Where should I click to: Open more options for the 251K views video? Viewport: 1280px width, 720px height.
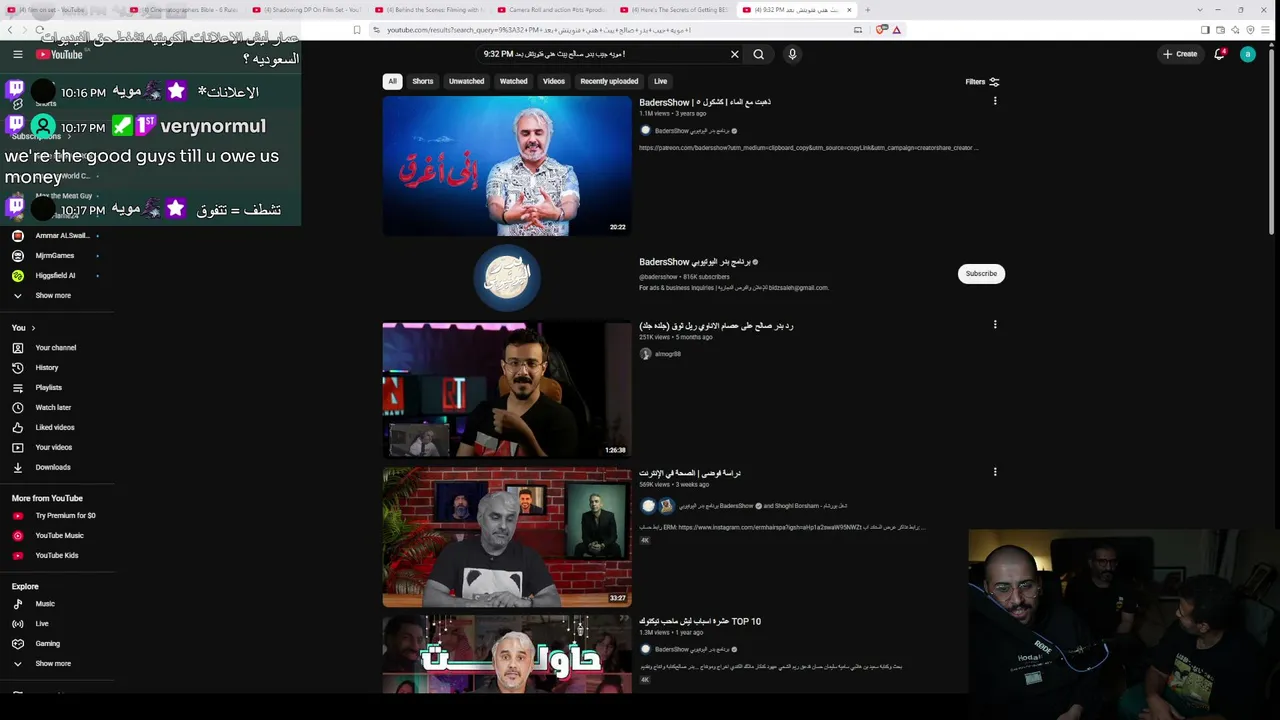[x=995, y=325]
